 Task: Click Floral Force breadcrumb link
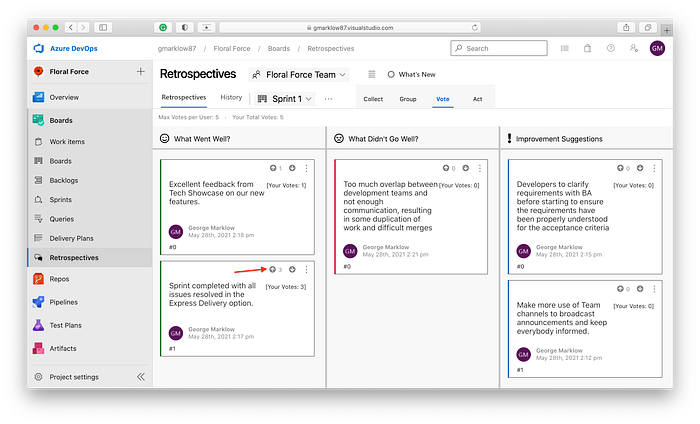click(232, 49)
